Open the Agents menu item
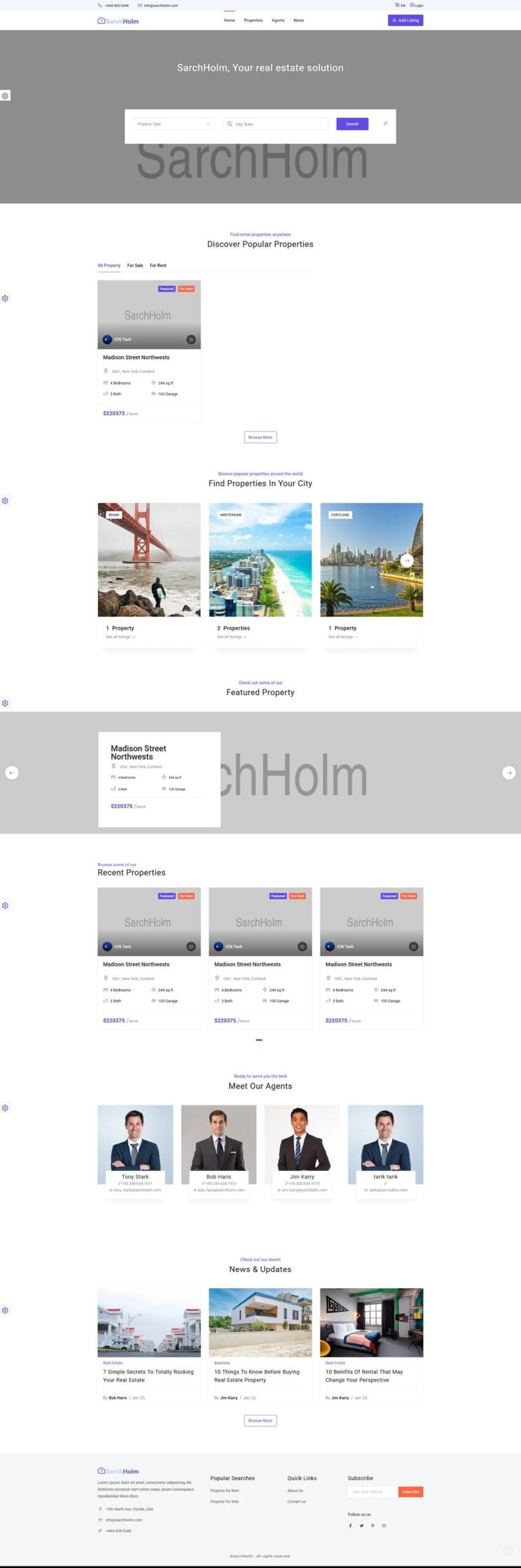521x1568 pixels. [278, 21]
